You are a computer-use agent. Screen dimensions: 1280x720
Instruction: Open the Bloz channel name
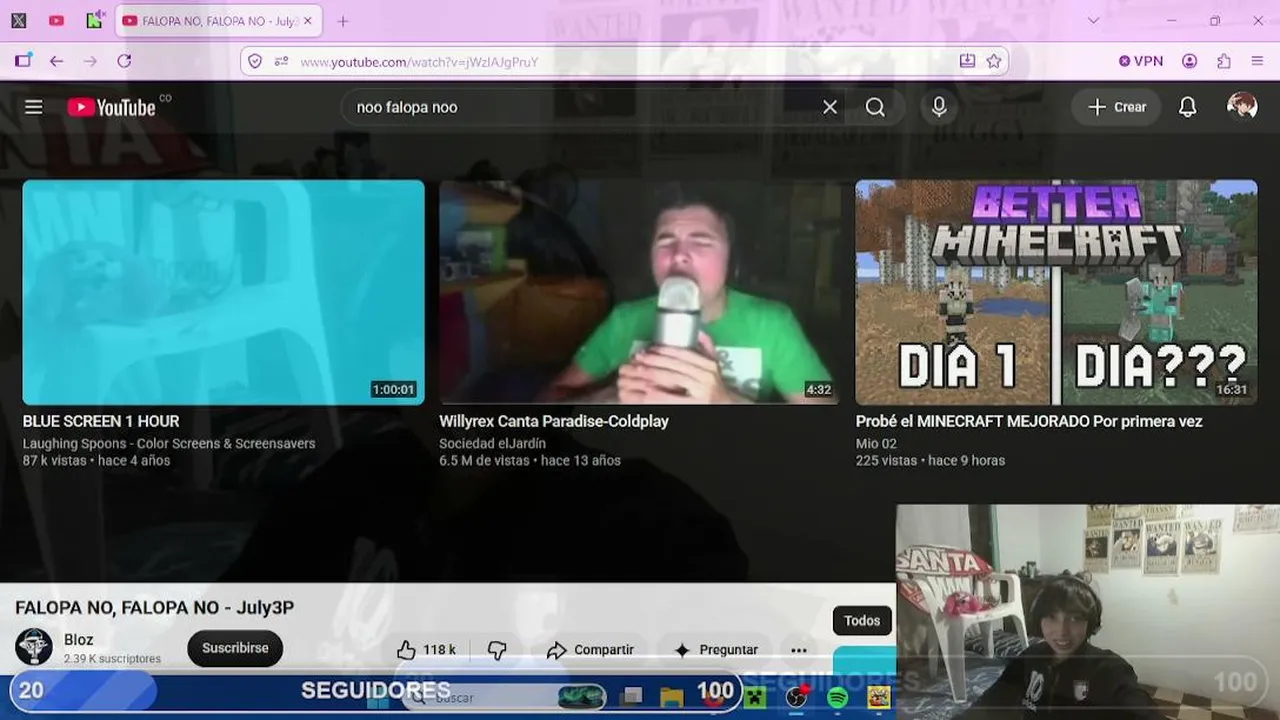(x=79, y=640)
